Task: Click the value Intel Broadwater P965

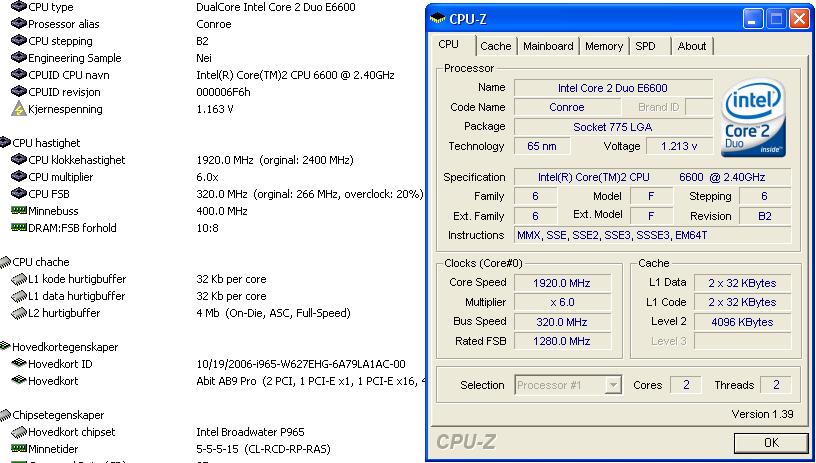Action: point(250,432)
